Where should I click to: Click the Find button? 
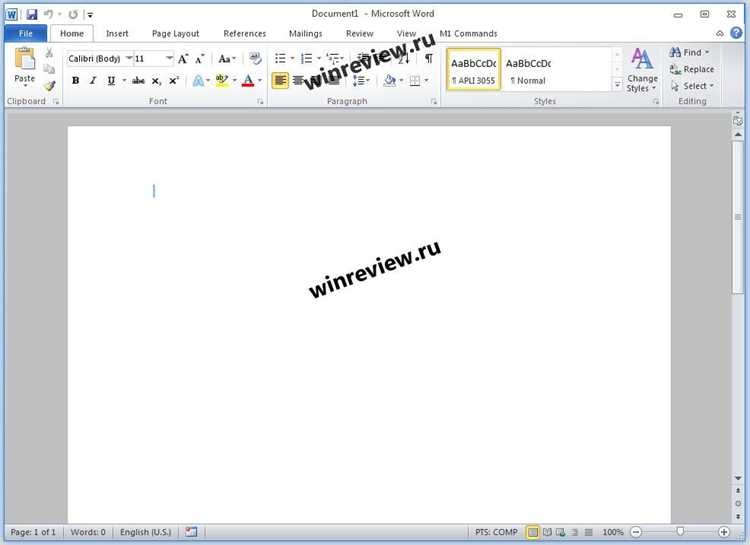click(689, 52)
